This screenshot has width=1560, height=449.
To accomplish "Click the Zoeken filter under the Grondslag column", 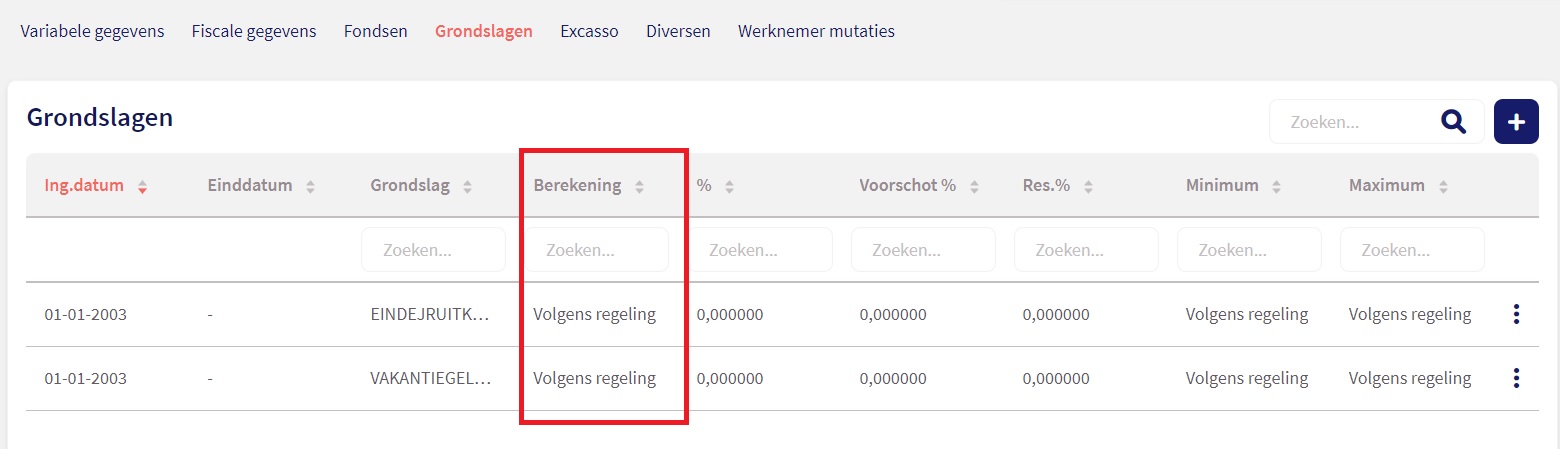I will (x=433, y=250).
